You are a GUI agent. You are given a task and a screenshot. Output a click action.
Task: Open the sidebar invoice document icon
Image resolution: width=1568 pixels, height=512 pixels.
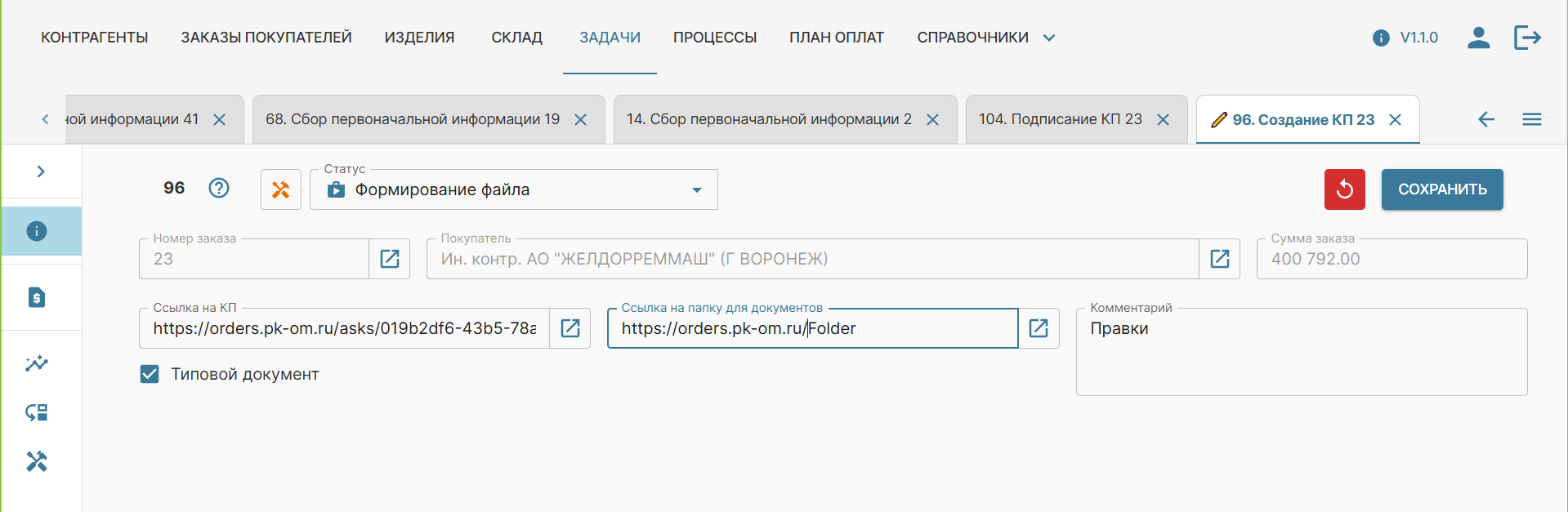37,297
